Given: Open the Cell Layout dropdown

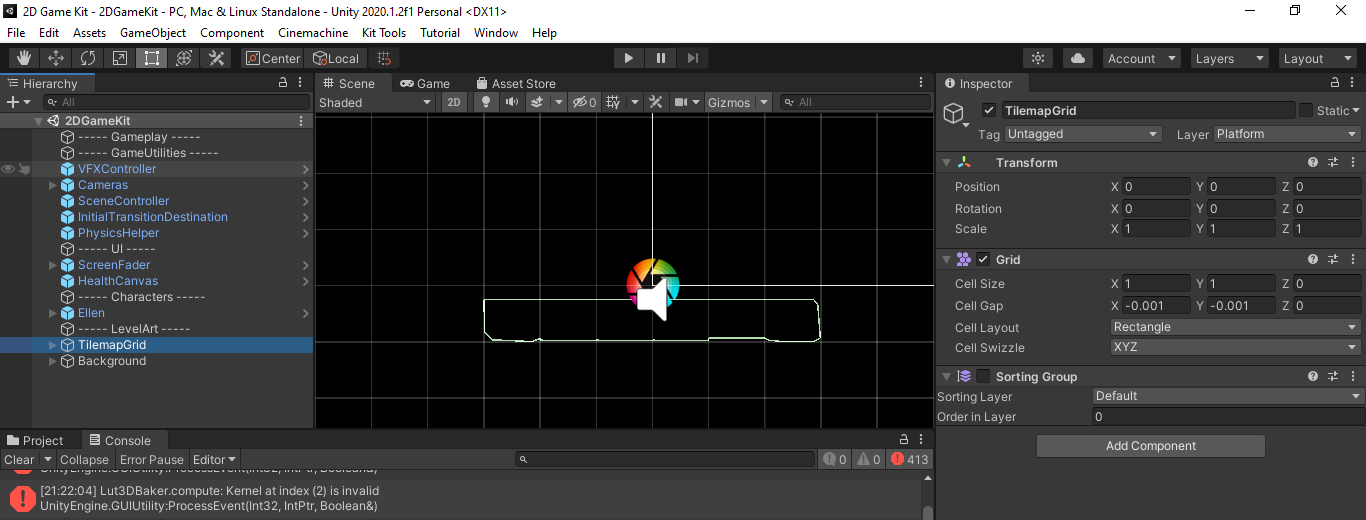Looking at the screenshot, I should (1235, 327).
